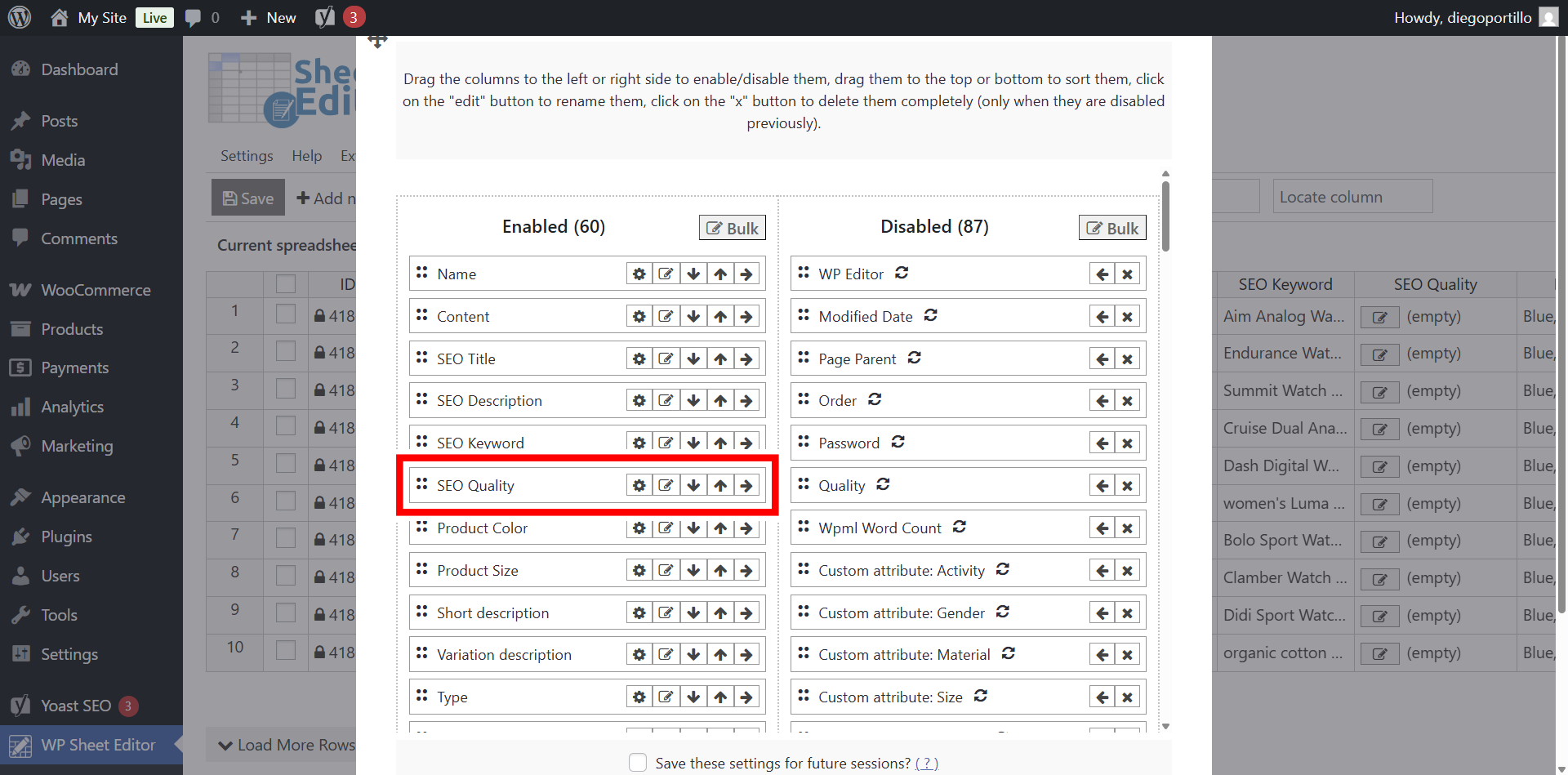Open WooCommerce menu in sidebar

point(96,290)
